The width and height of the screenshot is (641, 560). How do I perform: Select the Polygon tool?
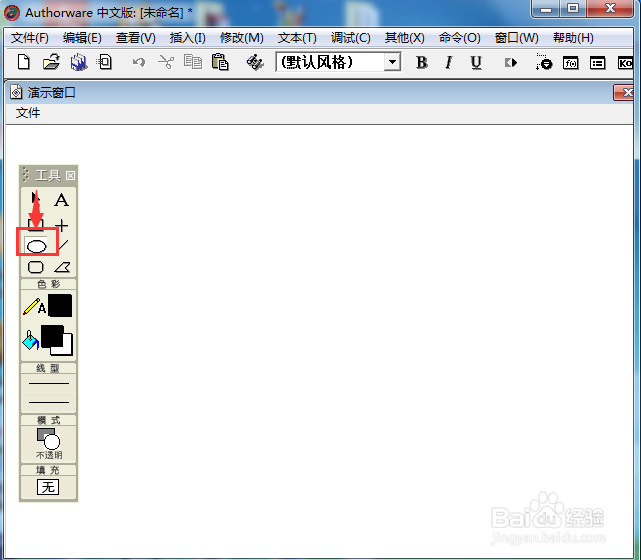point(63,267)
